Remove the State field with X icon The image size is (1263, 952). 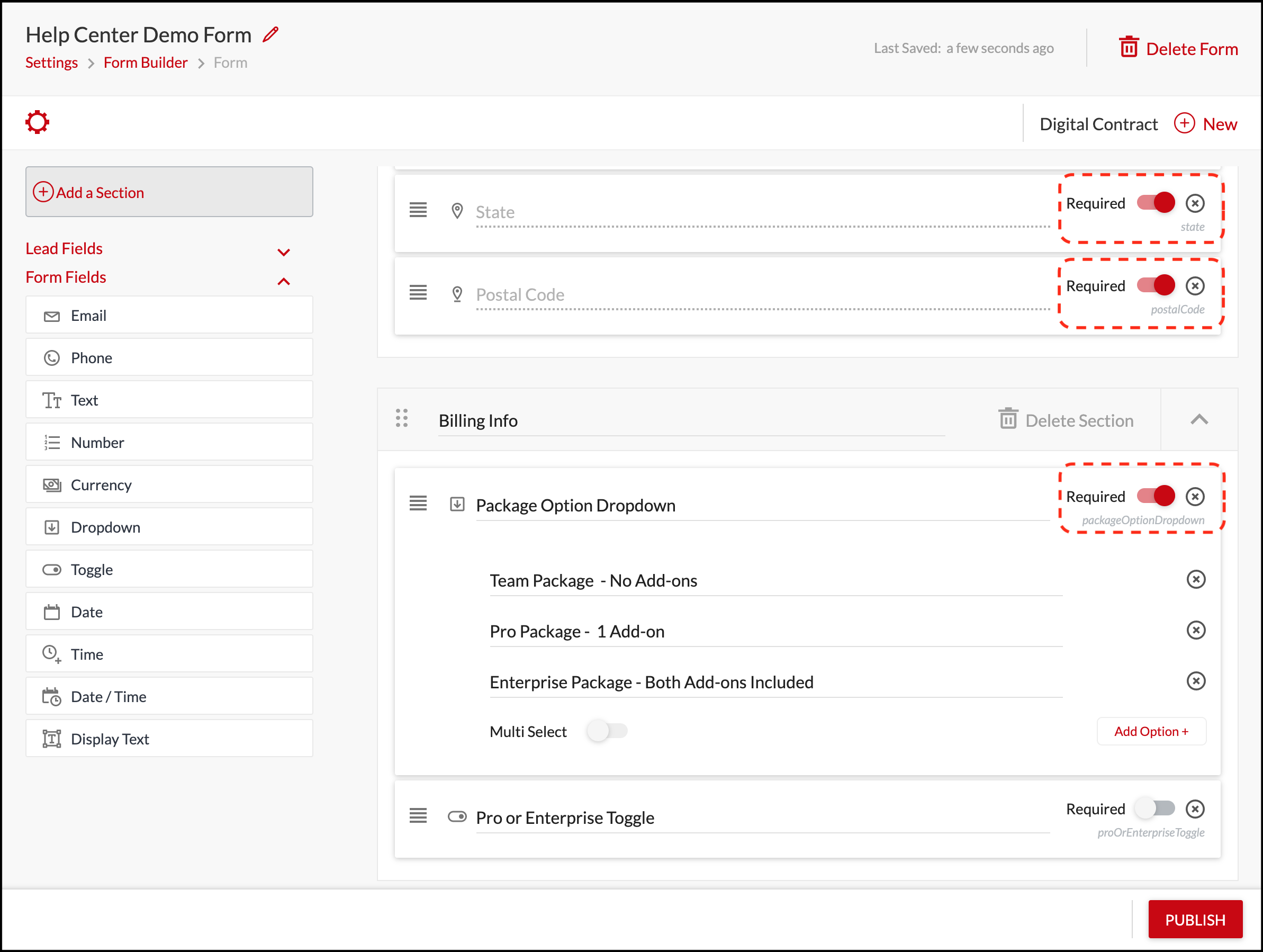pyautogui.click(x=1195, y=203)
